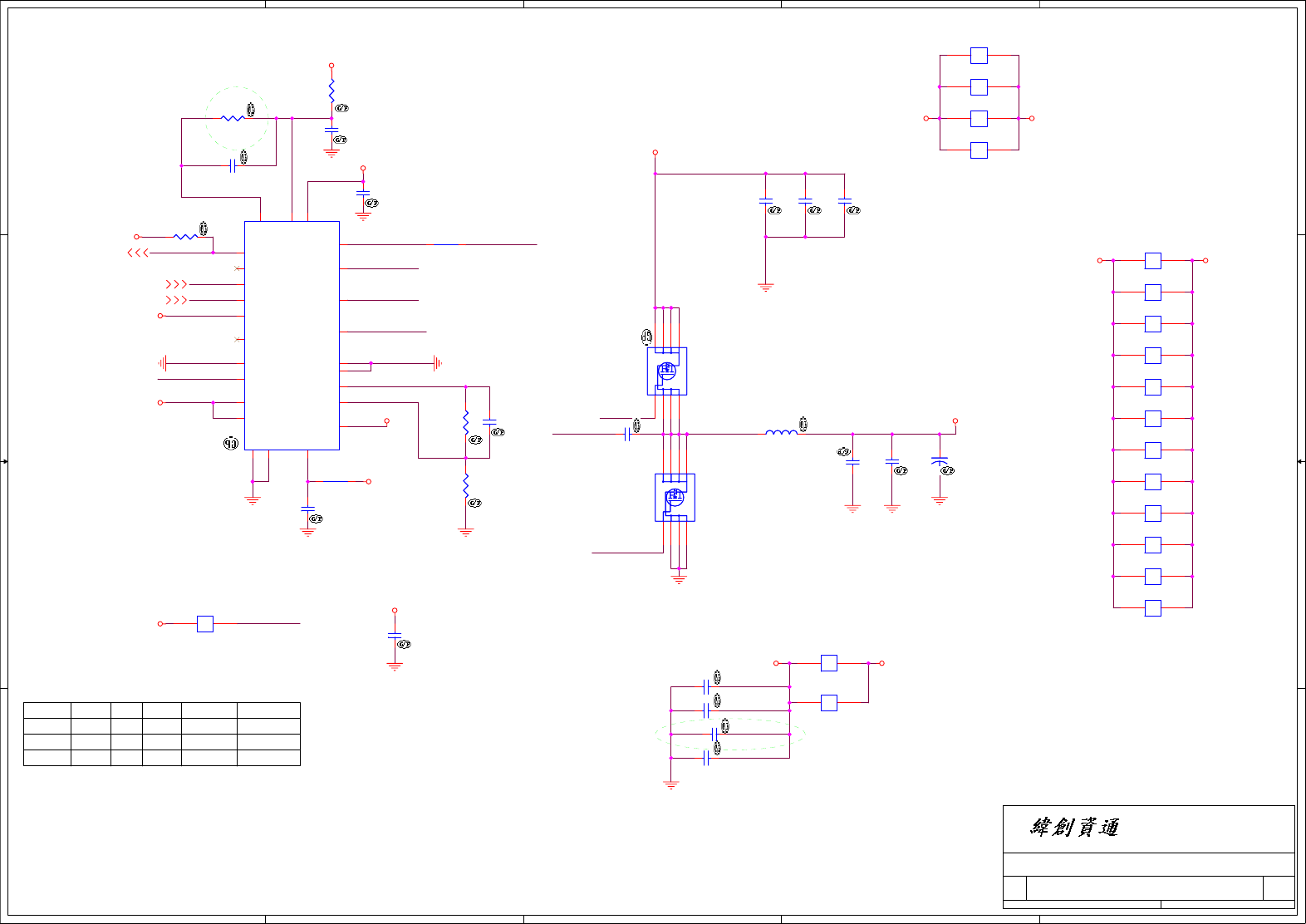This screenshot has height=924, width=1306.
Task: Click the revision table at bottom left
Action: [x=162, y=734]
